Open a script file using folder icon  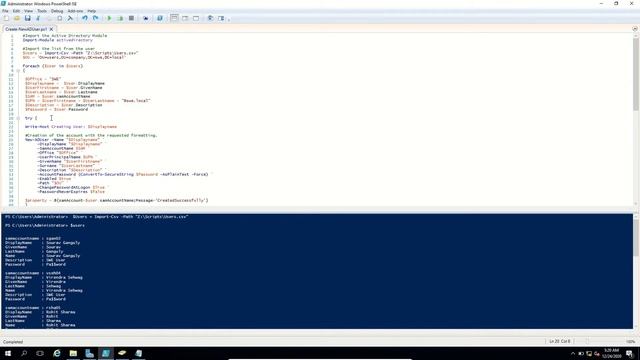[17, 18]
